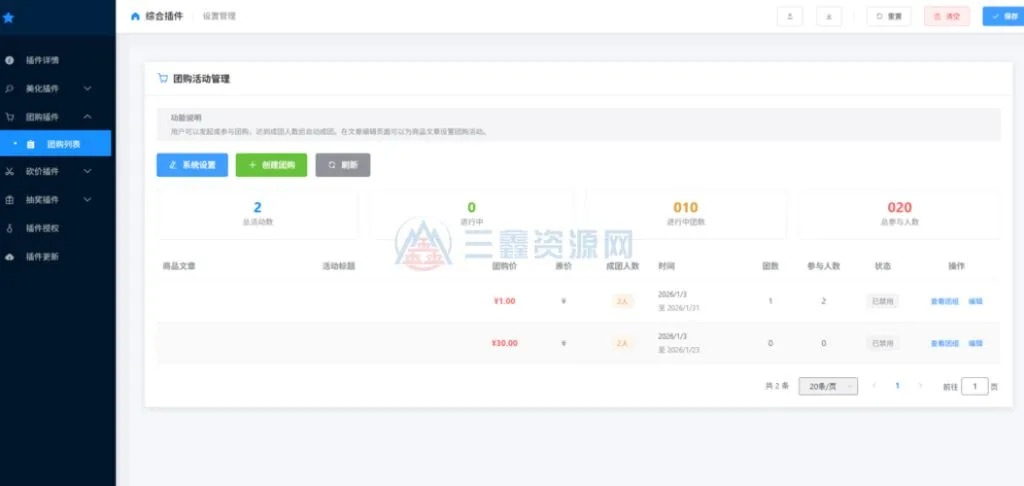Viewport: 1024px width, 486px height.
Task: Expand the 砍价插件 sidebar menu chevron
Action: pos(88,172)
